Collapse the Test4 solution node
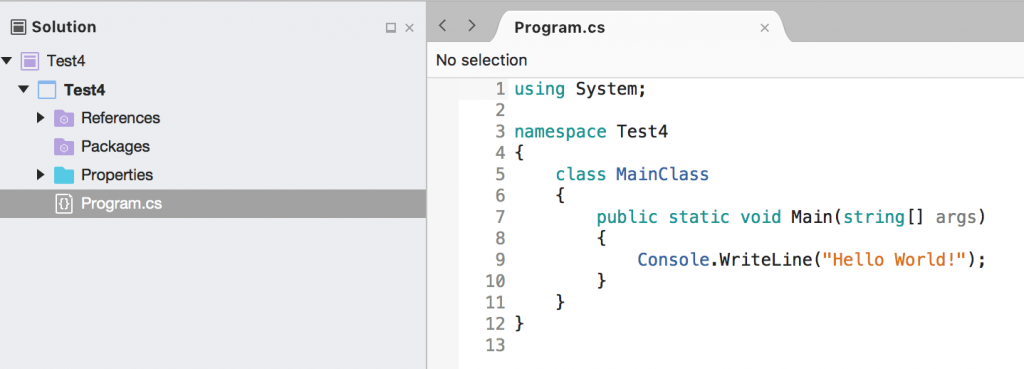The image size is (1024, 369). coord(7,61)
